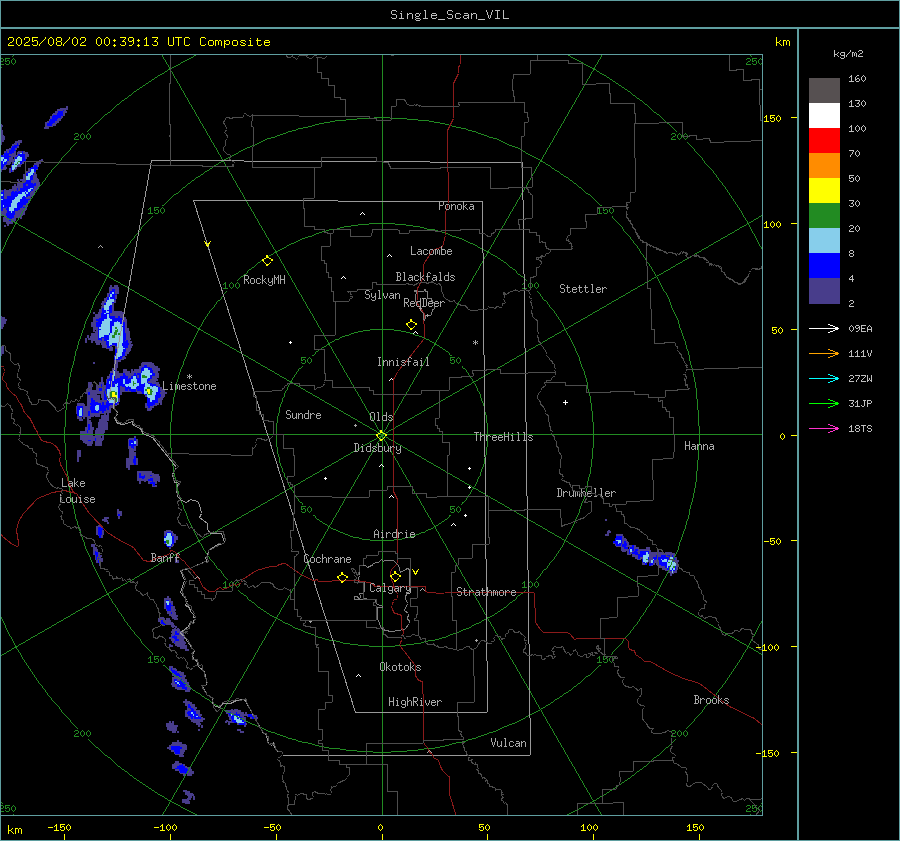This screenshot has height=841, width=900.
Task: Click the green 20-30 legend swatch
Action: pos(824,216)
